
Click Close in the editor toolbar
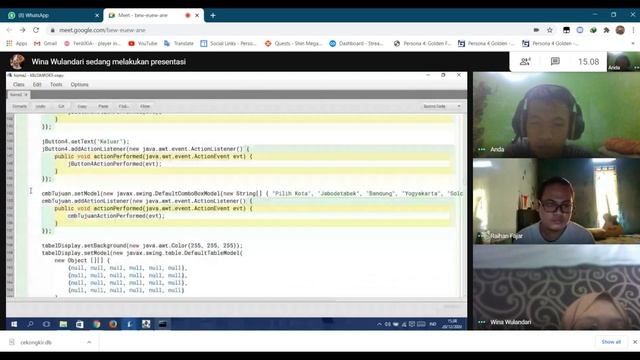tap(145, 106)
